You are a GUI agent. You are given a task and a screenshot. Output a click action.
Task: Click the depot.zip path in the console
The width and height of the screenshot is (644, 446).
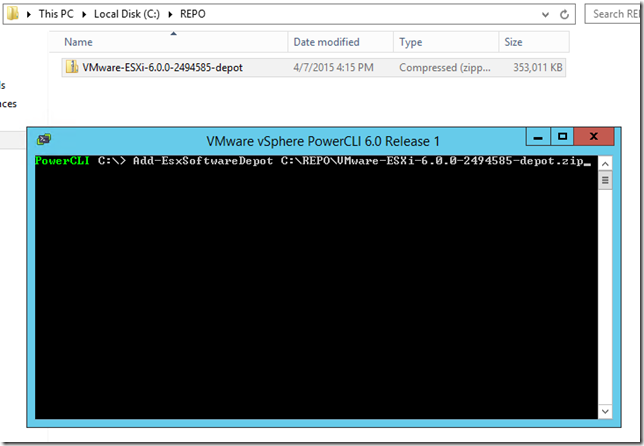click(432, 161)
